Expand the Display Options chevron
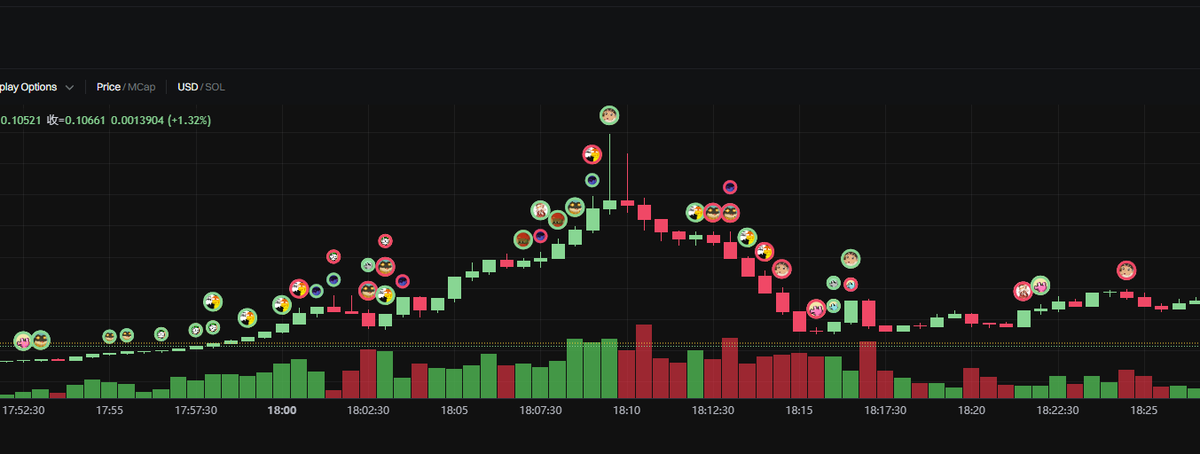The height and width of the screenshot is (454, 1200). pos(69,88)
